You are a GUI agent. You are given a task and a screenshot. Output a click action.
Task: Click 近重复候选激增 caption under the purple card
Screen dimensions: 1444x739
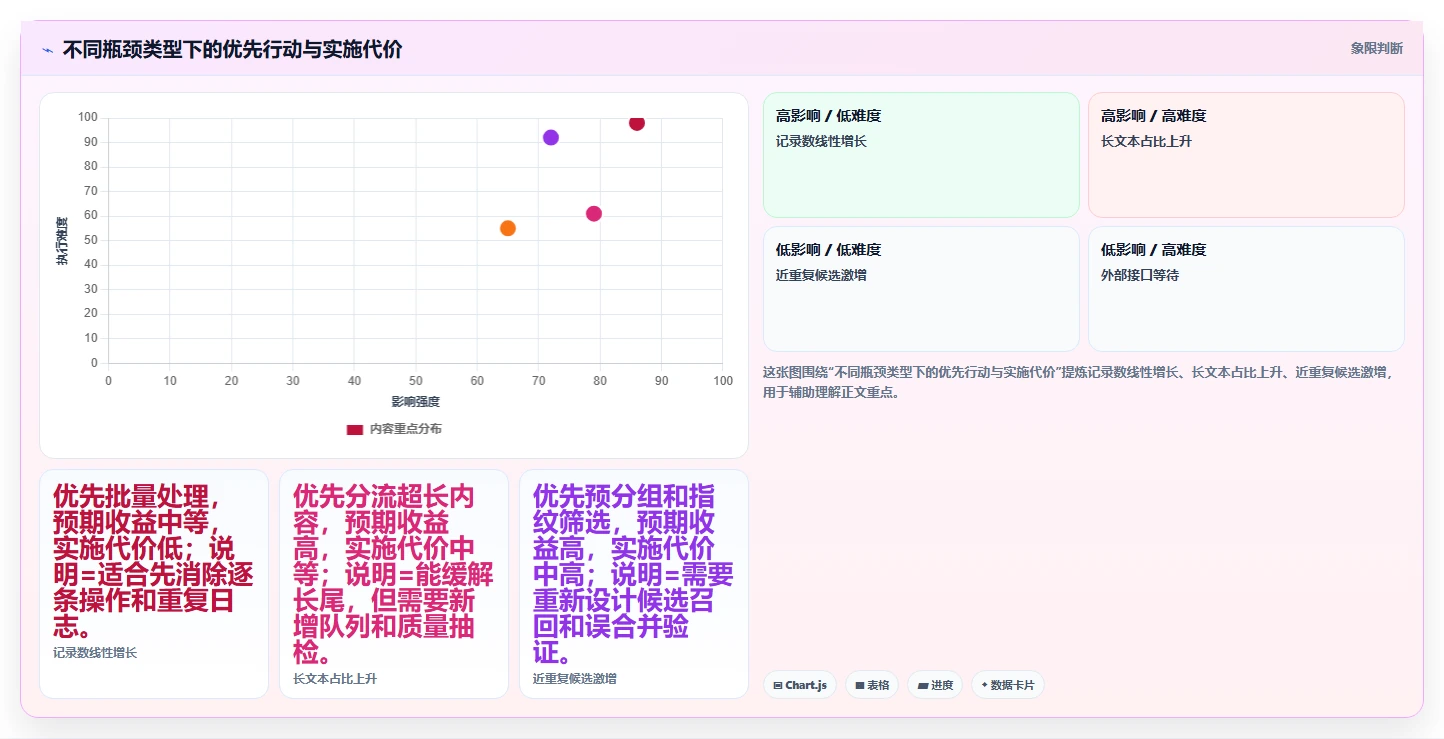(x=575, y=679)
